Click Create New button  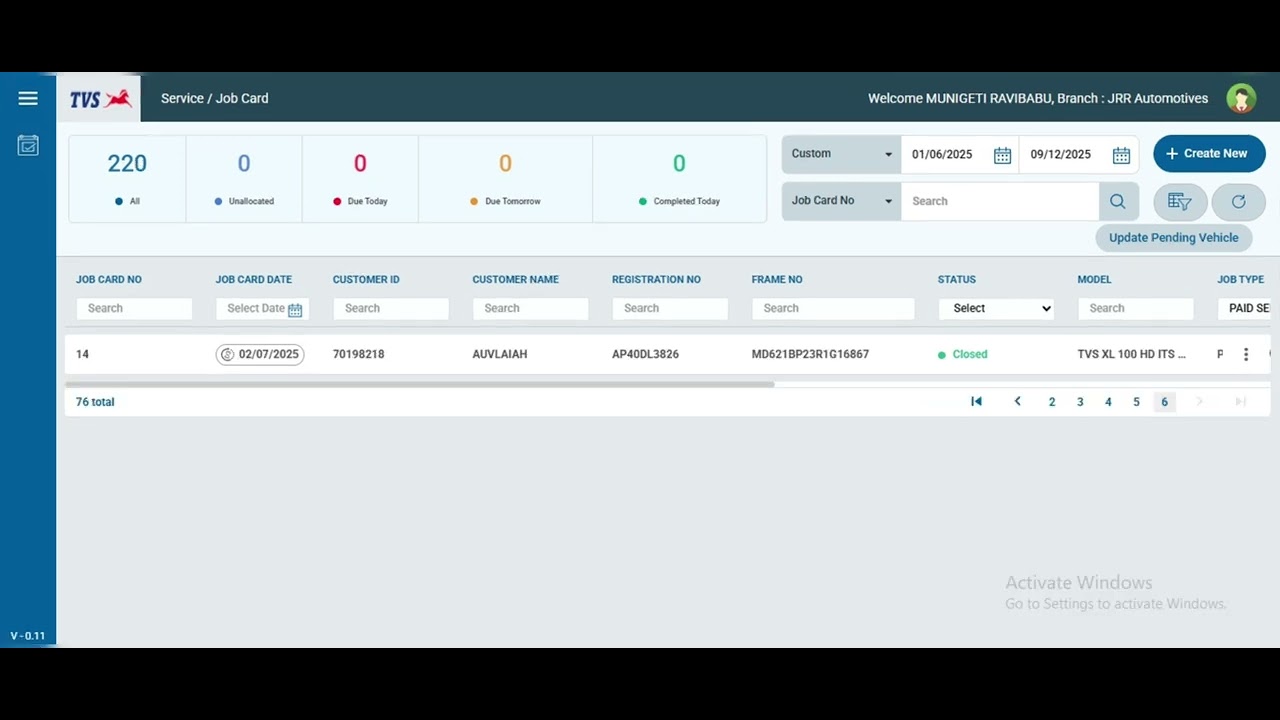[x=1209, y=154]
